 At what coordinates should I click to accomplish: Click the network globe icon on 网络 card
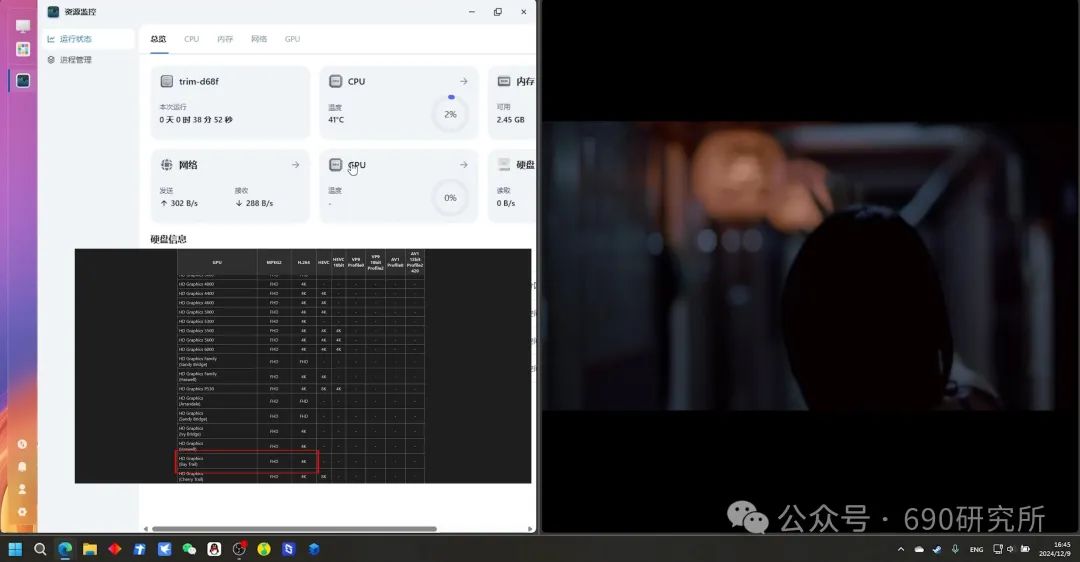coord(167,165)
